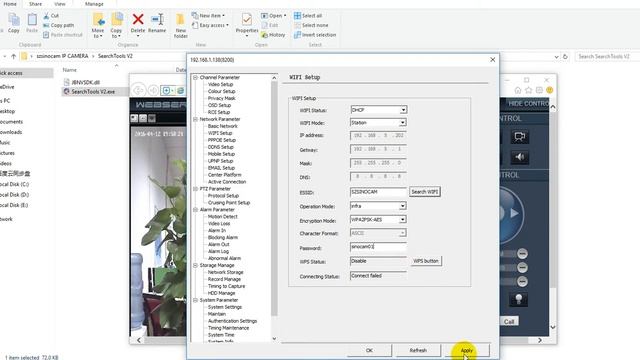Click the first minus button in the PTZ panel

click(x=522, y=253)
